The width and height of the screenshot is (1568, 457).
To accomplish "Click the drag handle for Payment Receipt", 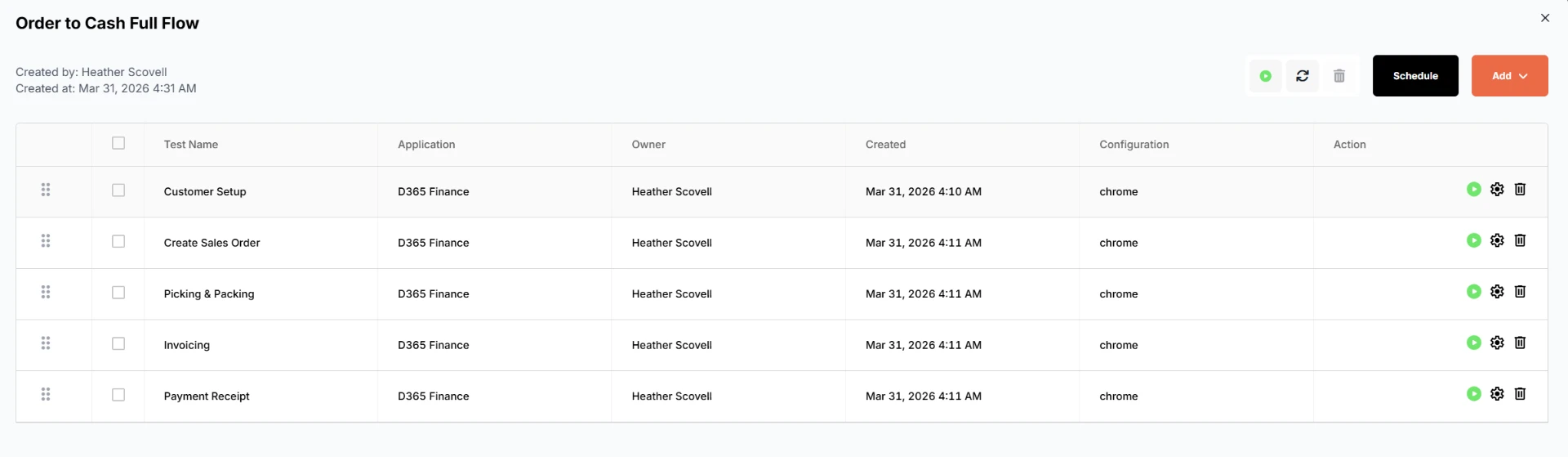I will (46, 394).
